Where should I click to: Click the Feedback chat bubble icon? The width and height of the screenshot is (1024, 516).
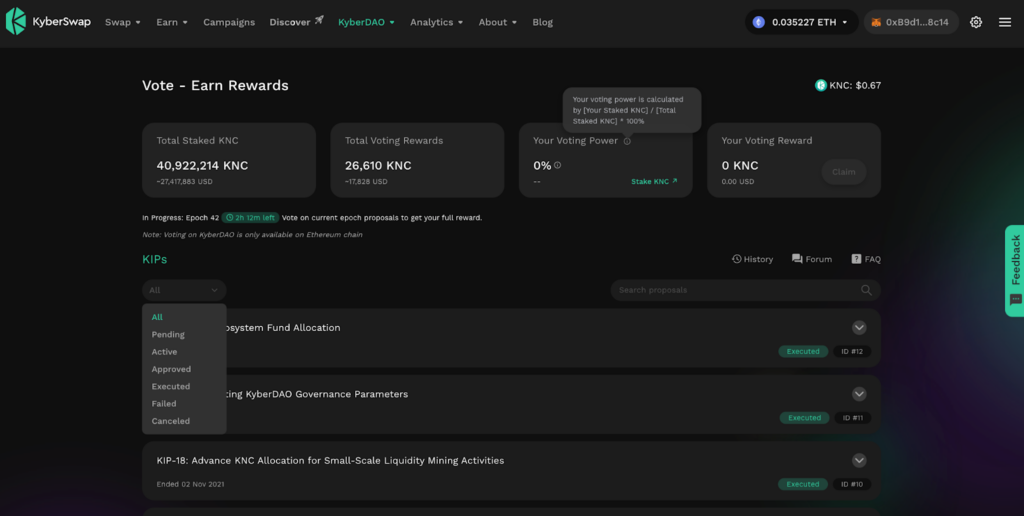1016,300
